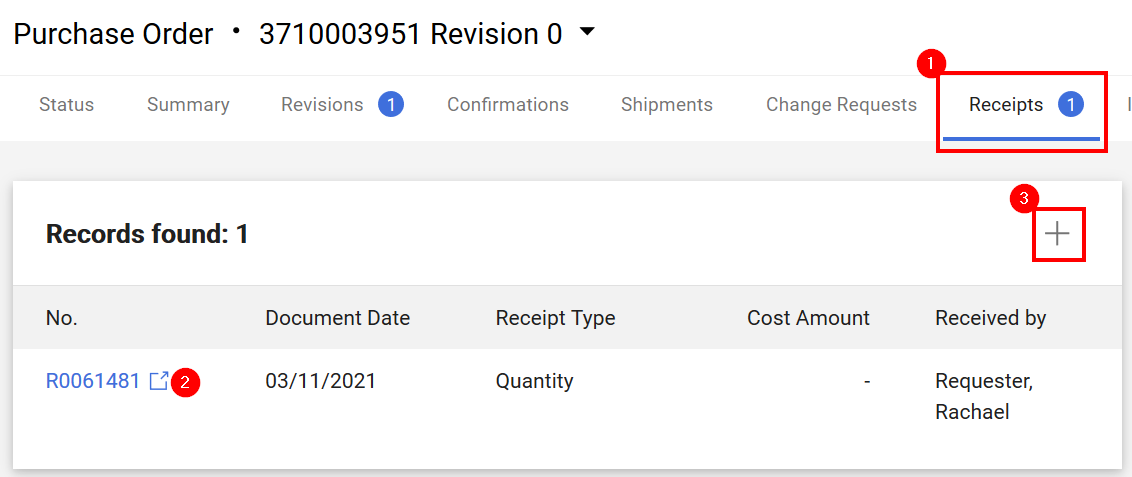Screen dimensions: 1132x477
Task: Click the partially hidden tab after Receipts
Action: coord(1128,105)
